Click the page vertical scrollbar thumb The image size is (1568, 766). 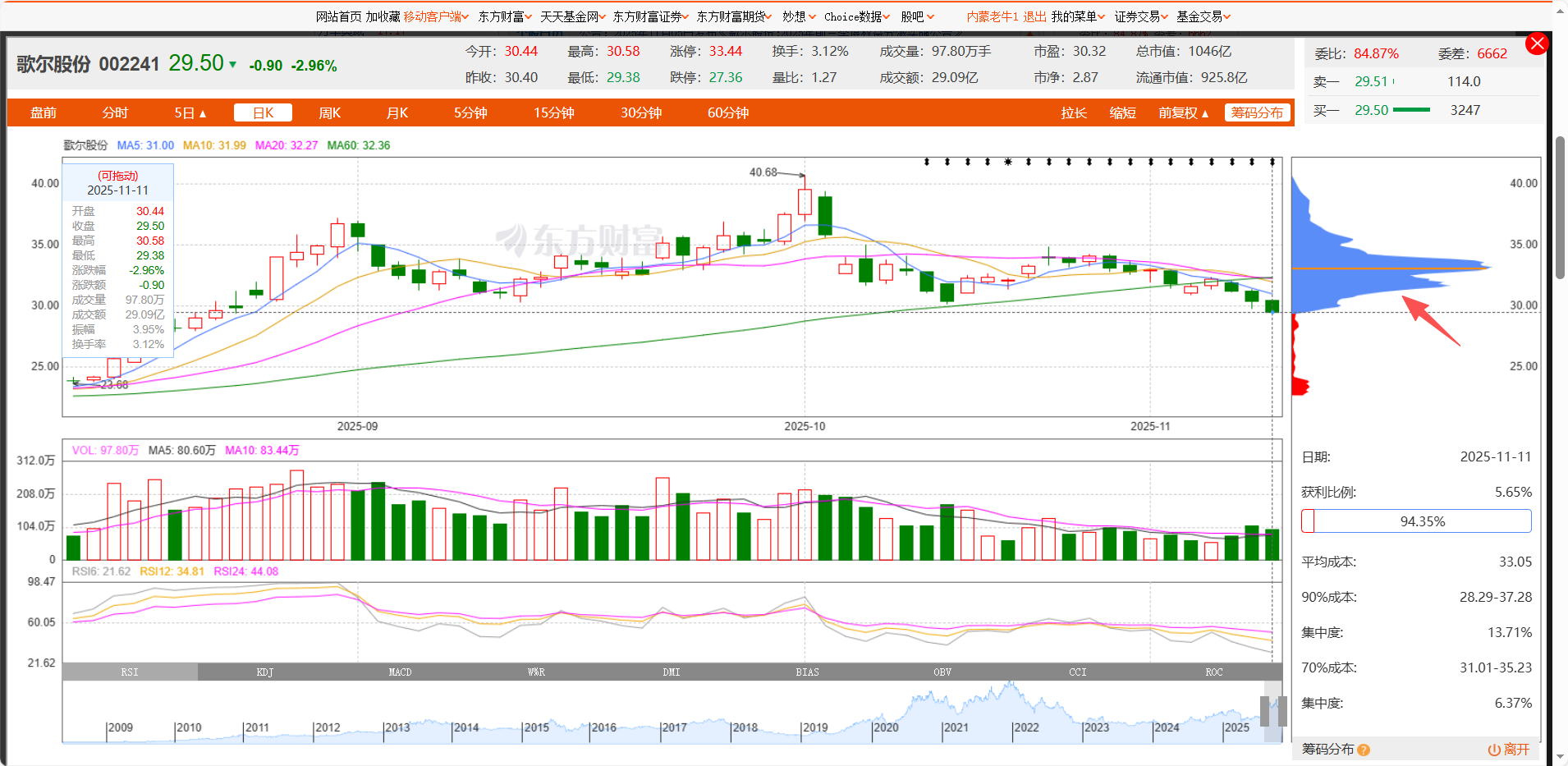click(x=1561, y=208)
